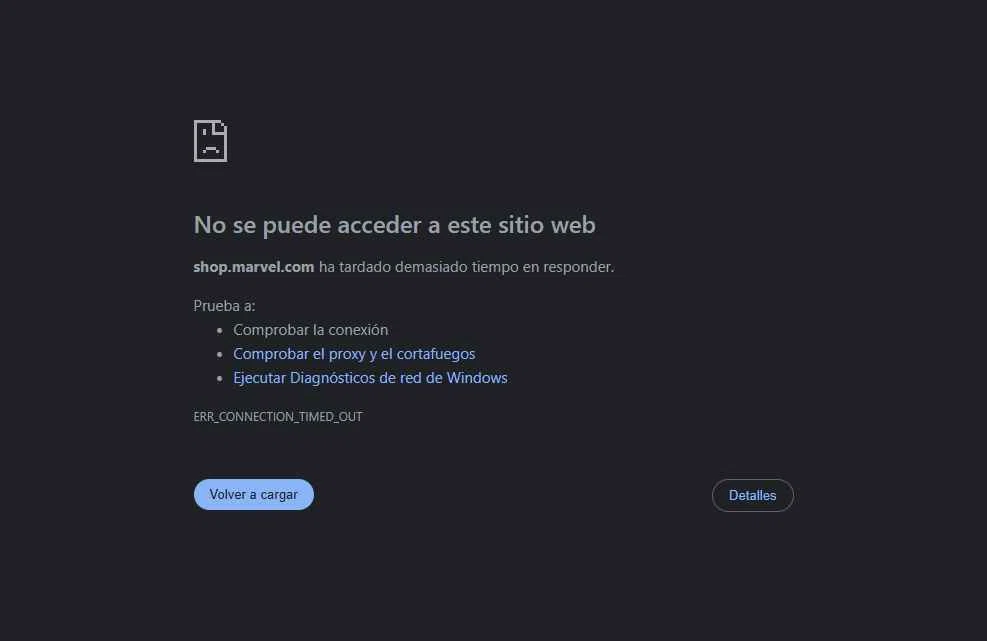Click the word cortafuegos in the link
Image resolution: width=987 pixels, height=641 pixels.
[436, 354]
